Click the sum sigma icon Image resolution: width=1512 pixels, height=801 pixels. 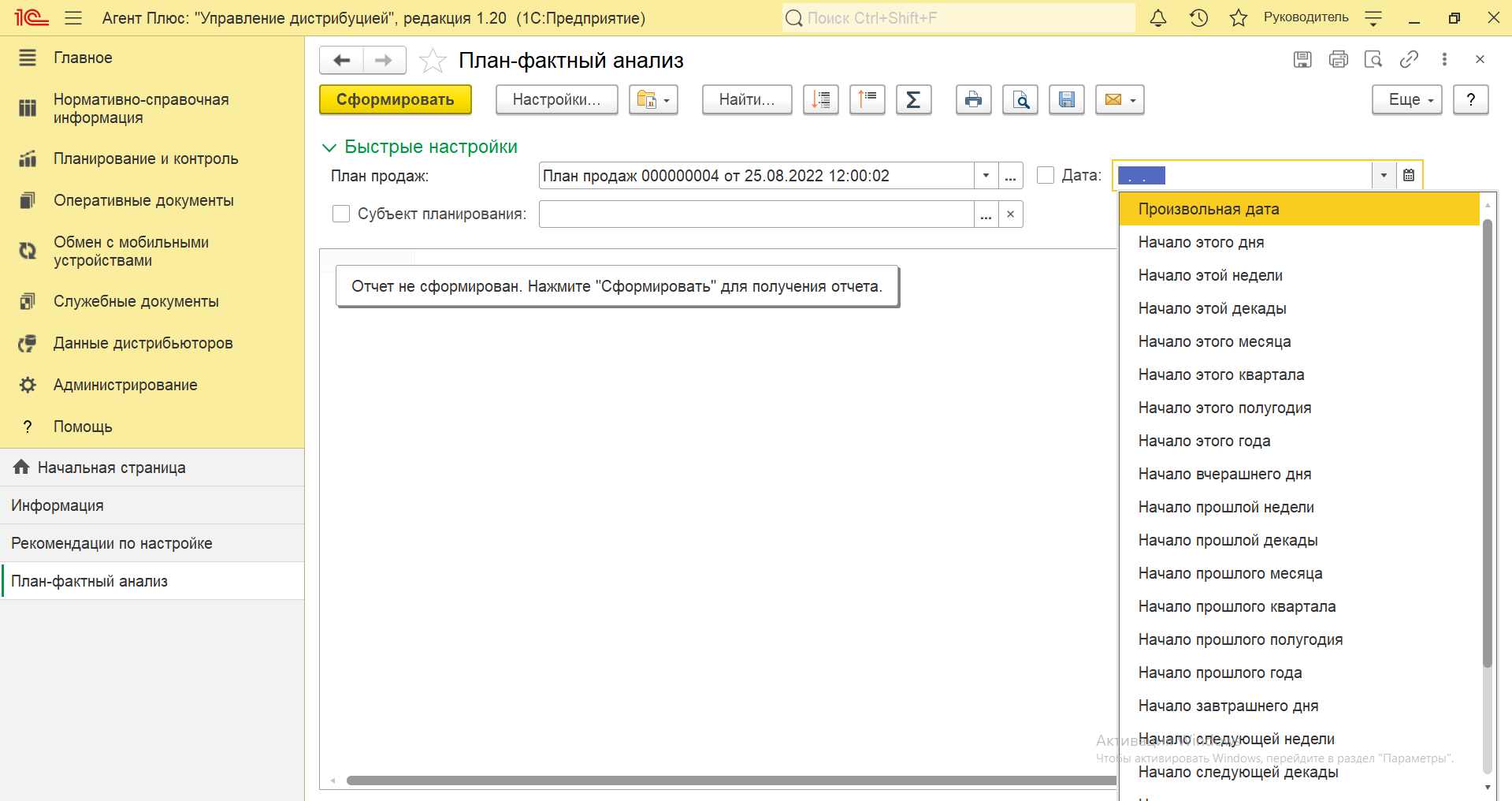pyautogui.click(x=913, y=100)
